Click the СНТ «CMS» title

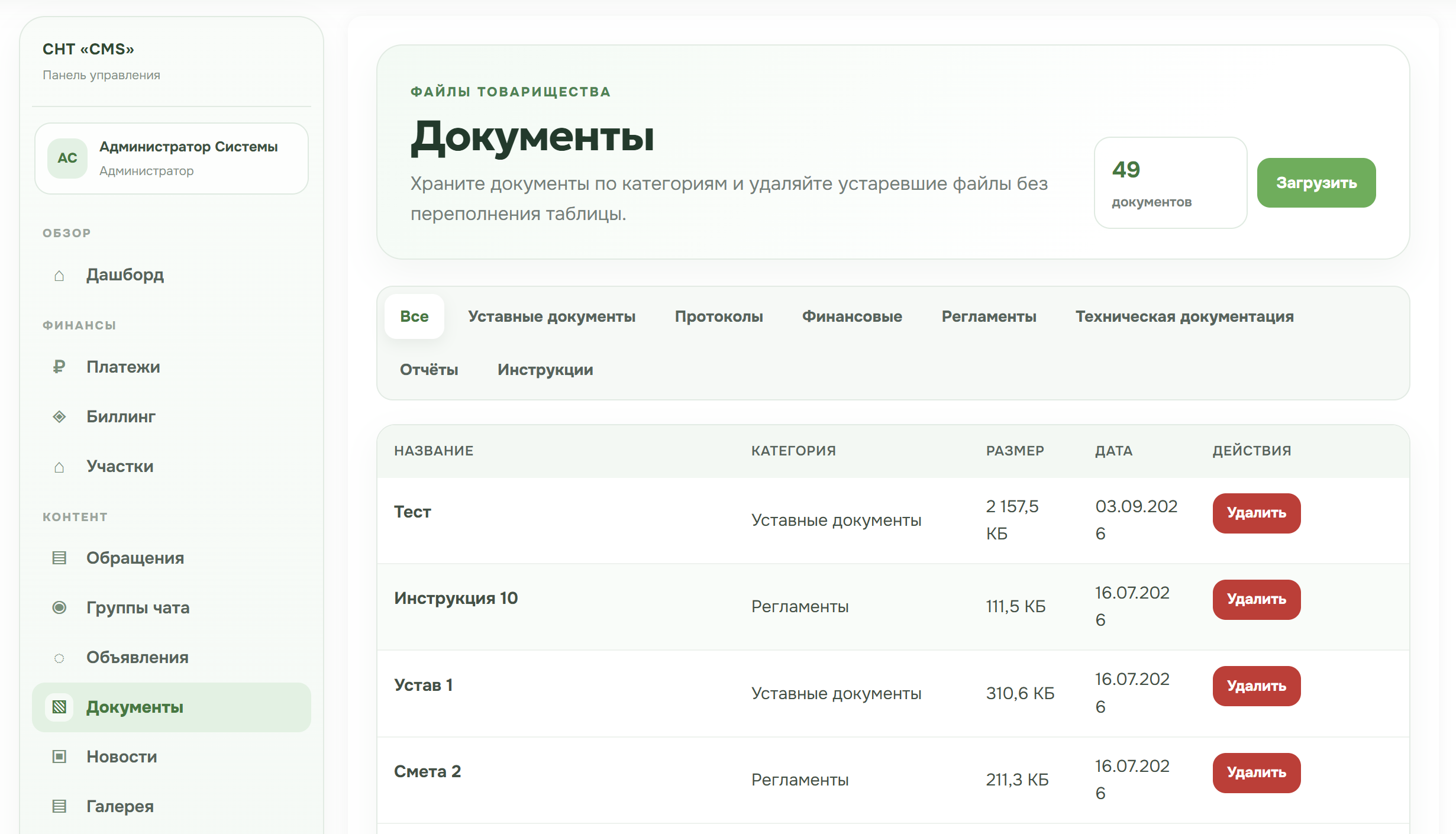click(88, 49)
